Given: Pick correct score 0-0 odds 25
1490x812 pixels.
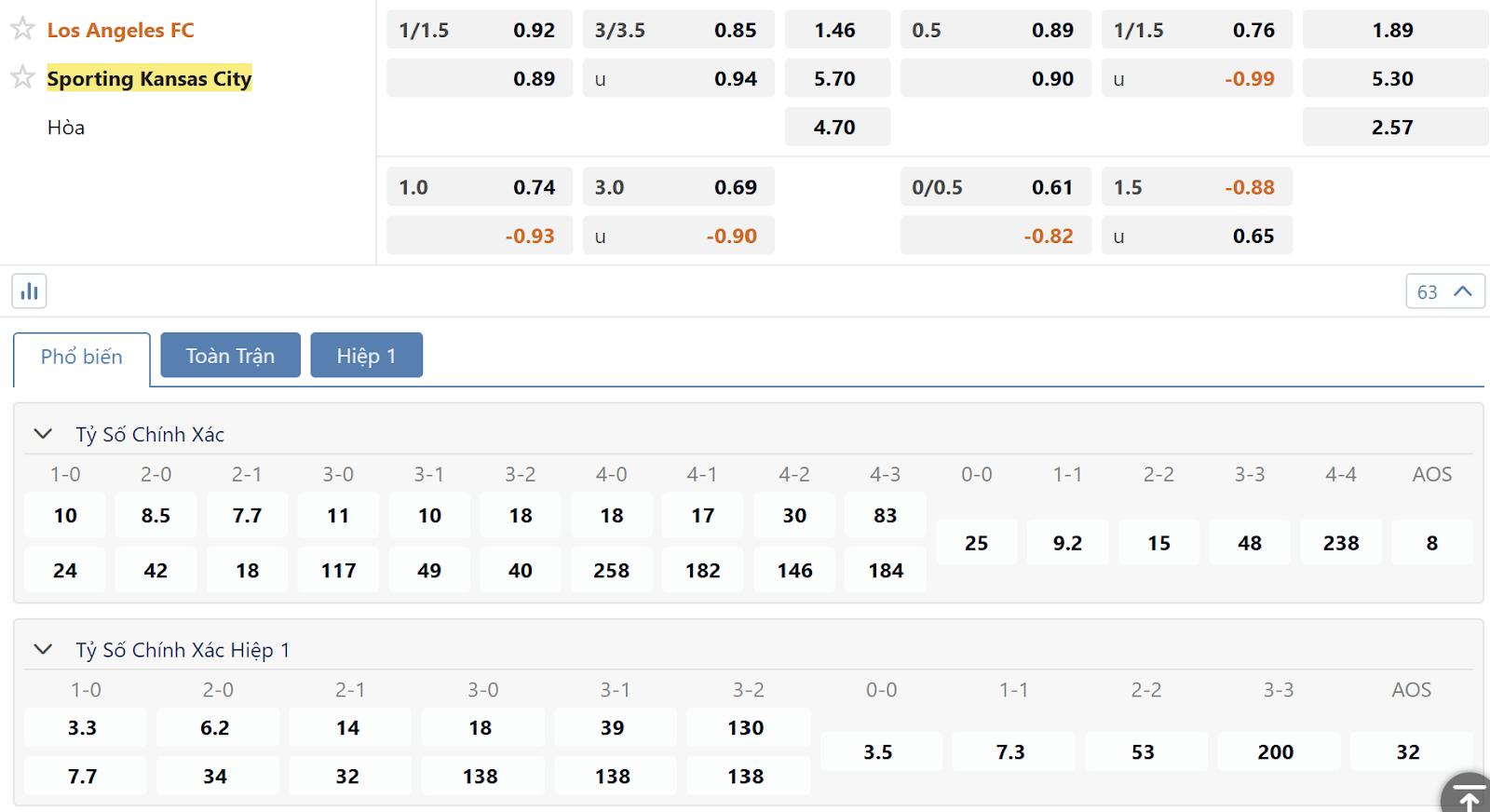Looking at the screenshot, I should [x=977, y=543].
